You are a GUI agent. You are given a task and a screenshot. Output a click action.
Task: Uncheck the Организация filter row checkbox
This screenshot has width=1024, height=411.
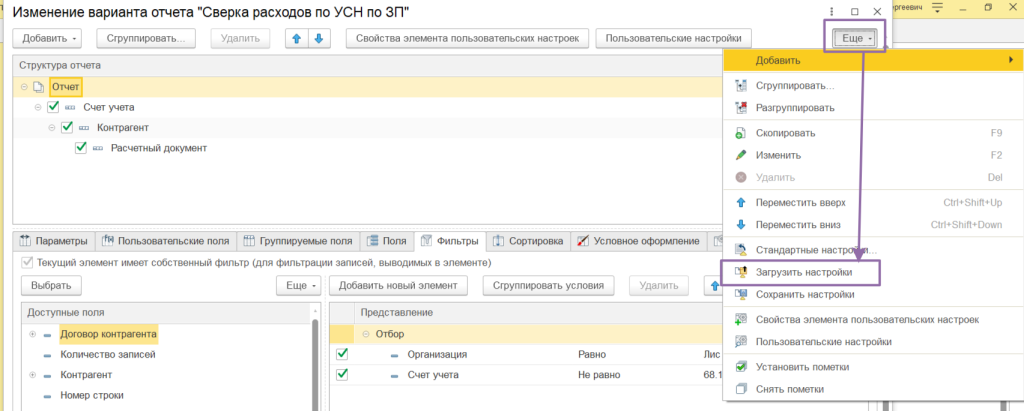click(x=342, y=354)
